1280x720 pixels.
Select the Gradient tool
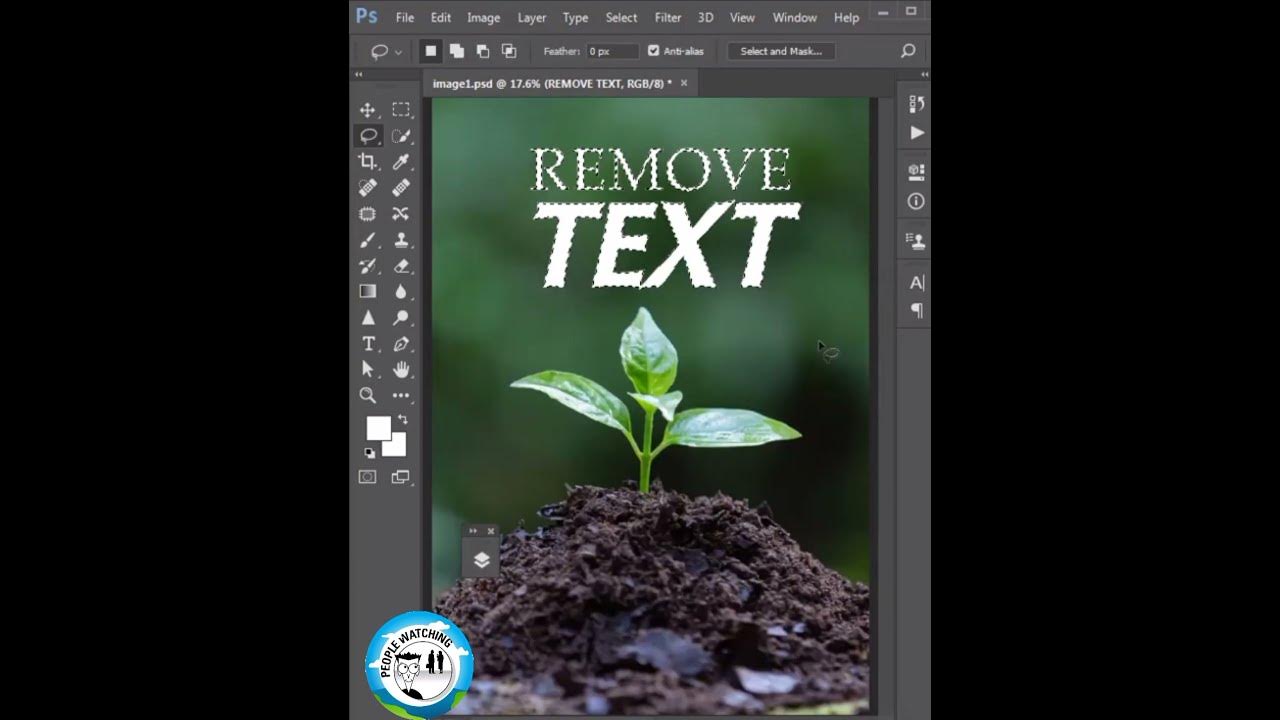pos(367,292)
